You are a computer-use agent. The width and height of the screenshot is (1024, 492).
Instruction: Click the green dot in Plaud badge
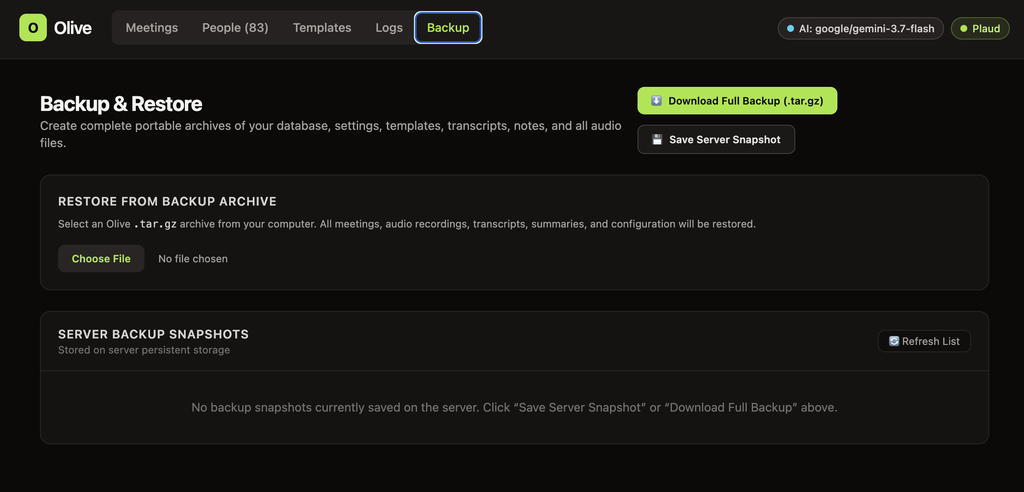pyautogui.click(x=963, y=29)
